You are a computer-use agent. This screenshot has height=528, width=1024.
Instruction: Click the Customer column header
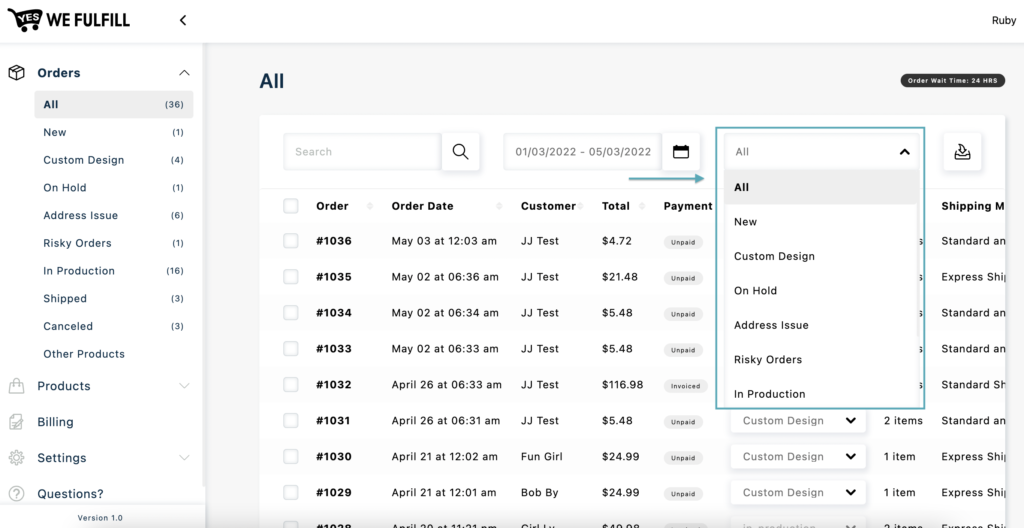[548, 206]
